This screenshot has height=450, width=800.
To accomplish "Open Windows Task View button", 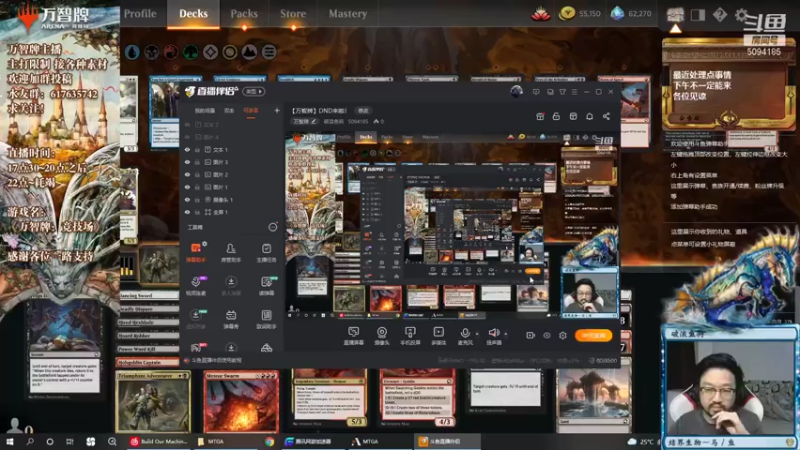I will (x=69, y=441).
